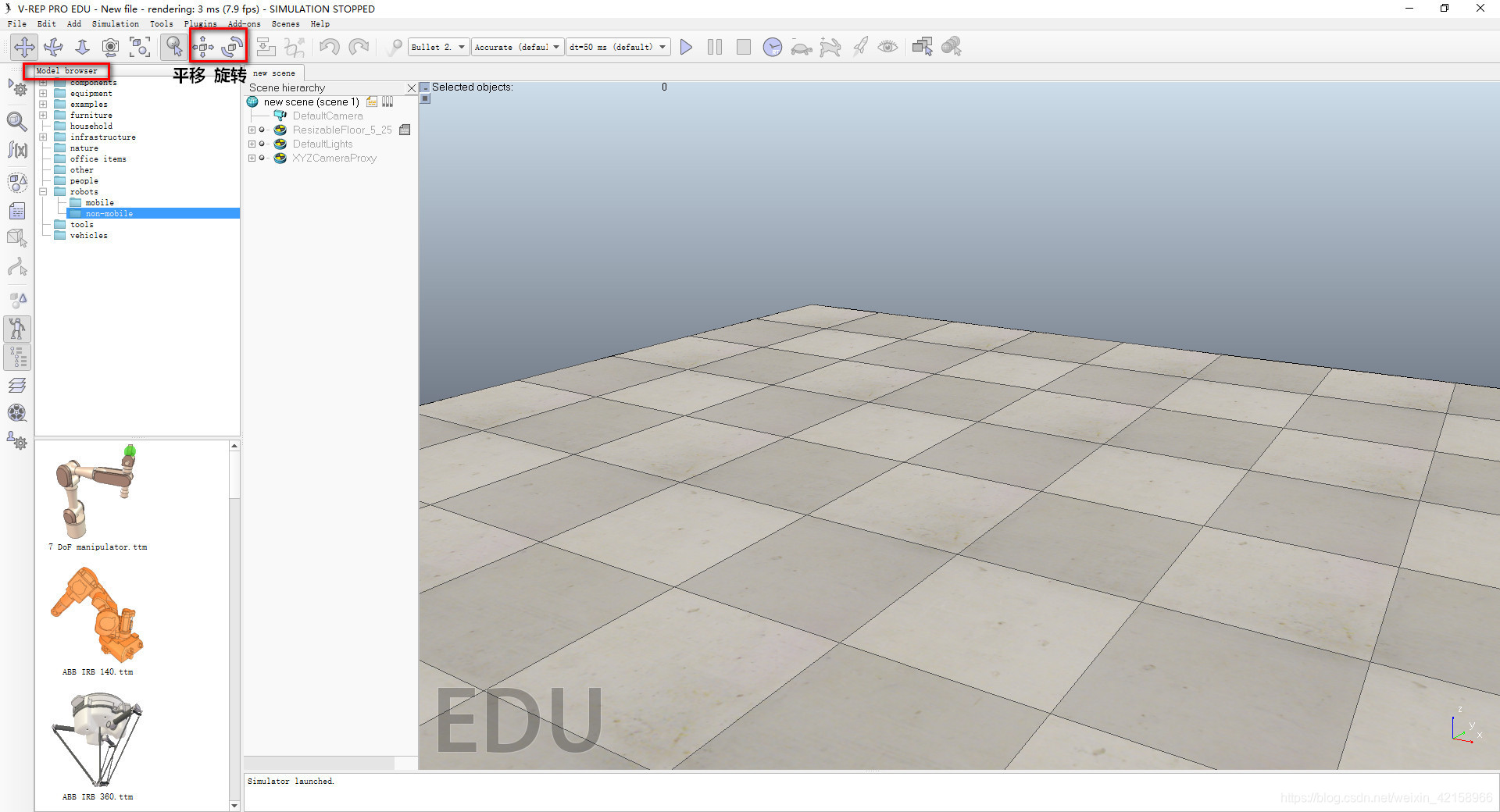This screenshot has width=1500, height=812.
Task: Click the selection dialog sidebar icon
Action: pyautogui.click(x=17, y=300)
